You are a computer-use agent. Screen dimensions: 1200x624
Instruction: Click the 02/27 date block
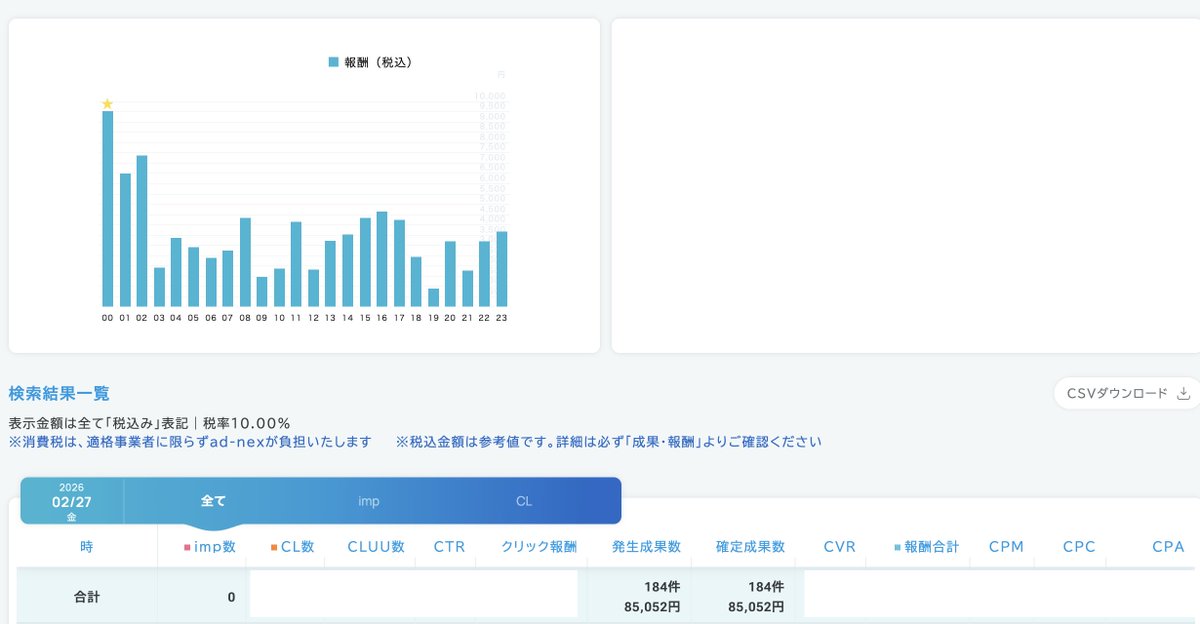[x=72, y=501]
